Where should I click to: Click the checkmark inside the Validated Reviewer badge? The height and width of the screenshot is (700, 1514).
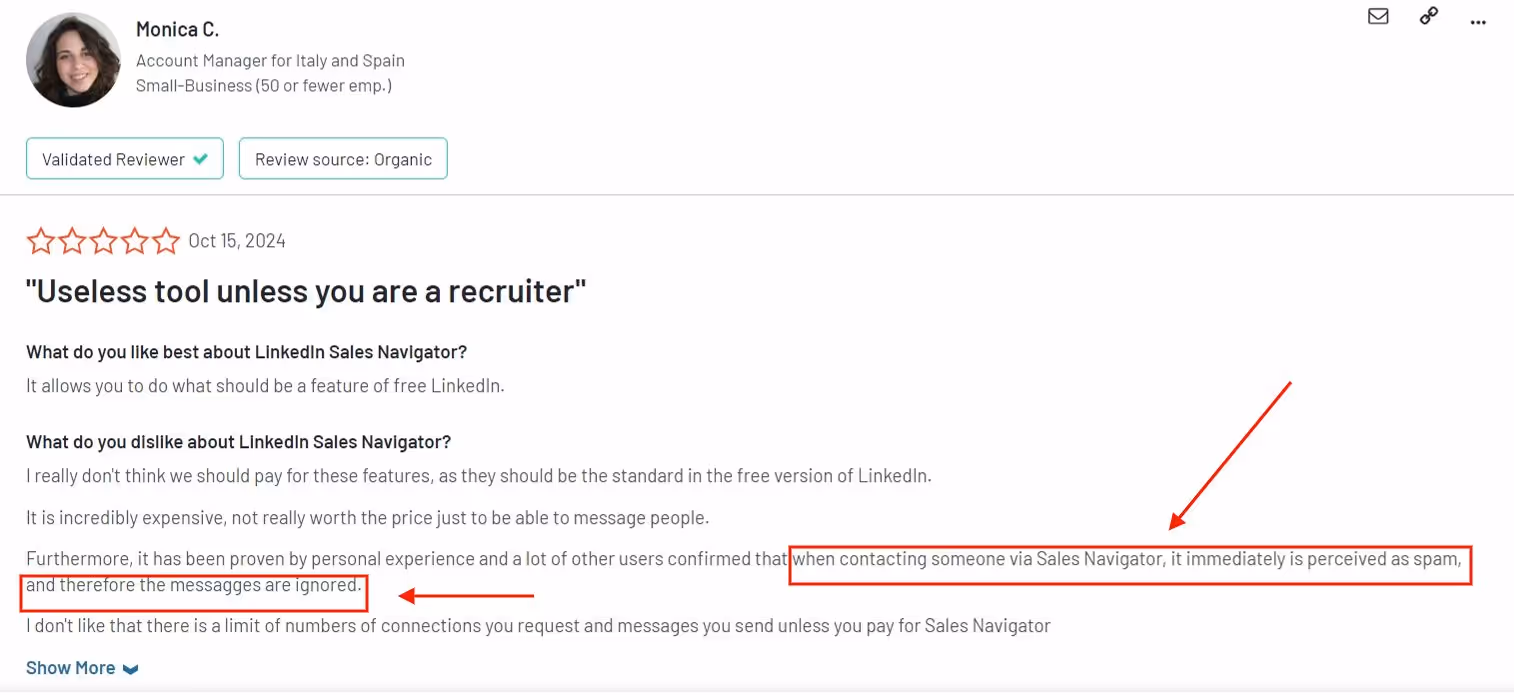(x=201, y=158)
